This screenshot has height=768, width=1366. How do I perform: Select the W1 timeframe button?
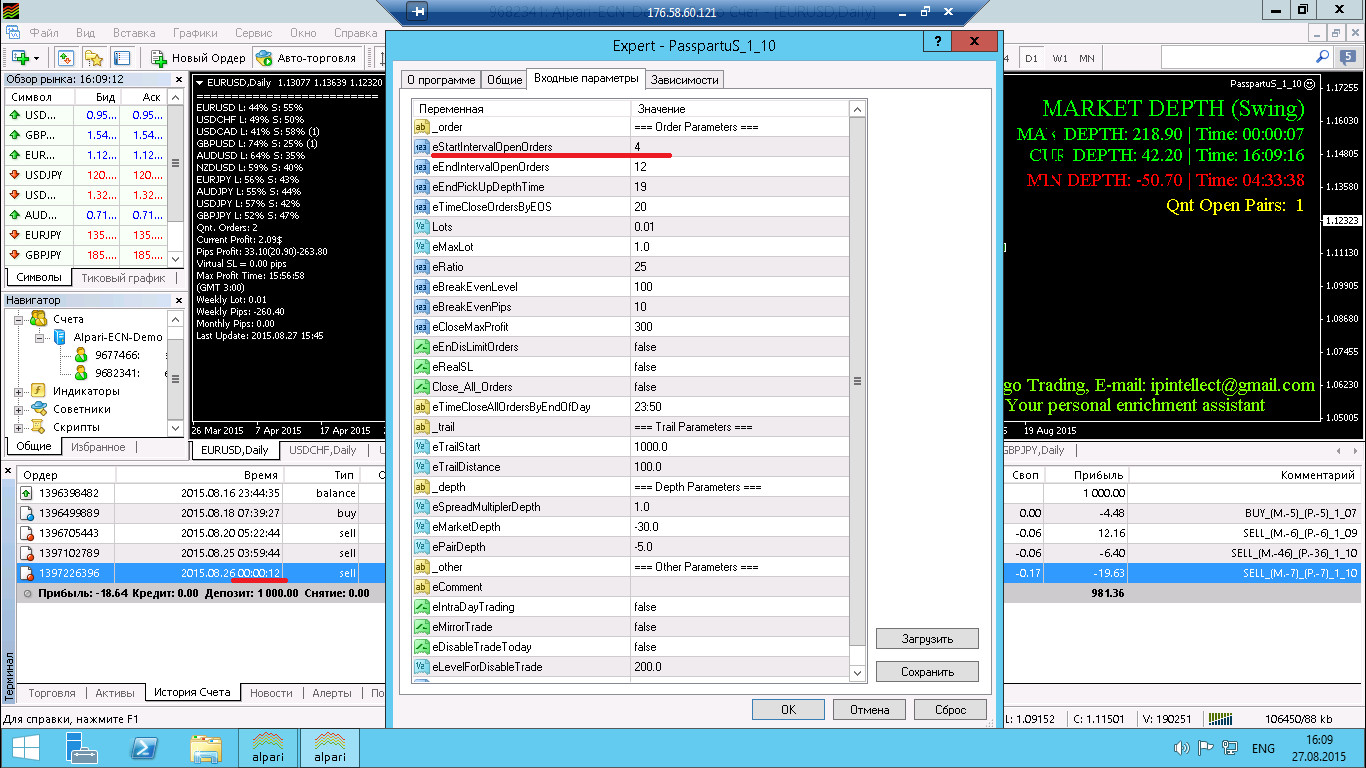pyautogui.click(x=1060, y=58)
